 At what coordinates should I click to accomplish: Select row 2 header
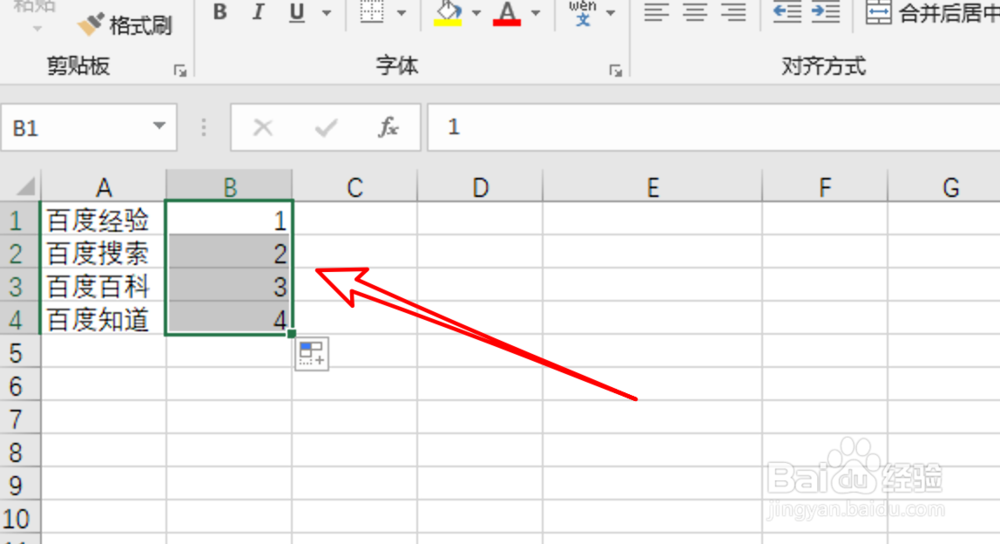click(19, 253)
